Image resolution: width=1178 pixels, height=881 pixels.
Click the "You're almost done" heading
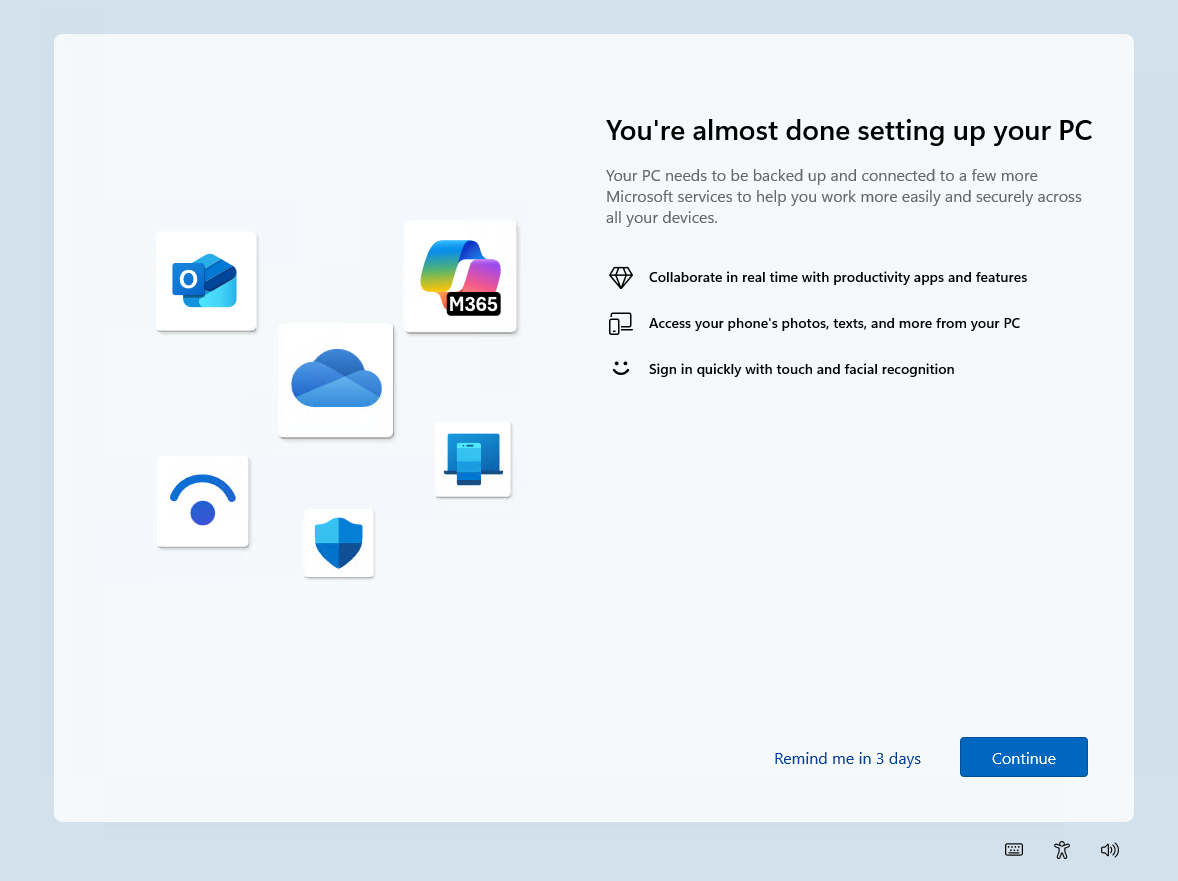point(848,130)
